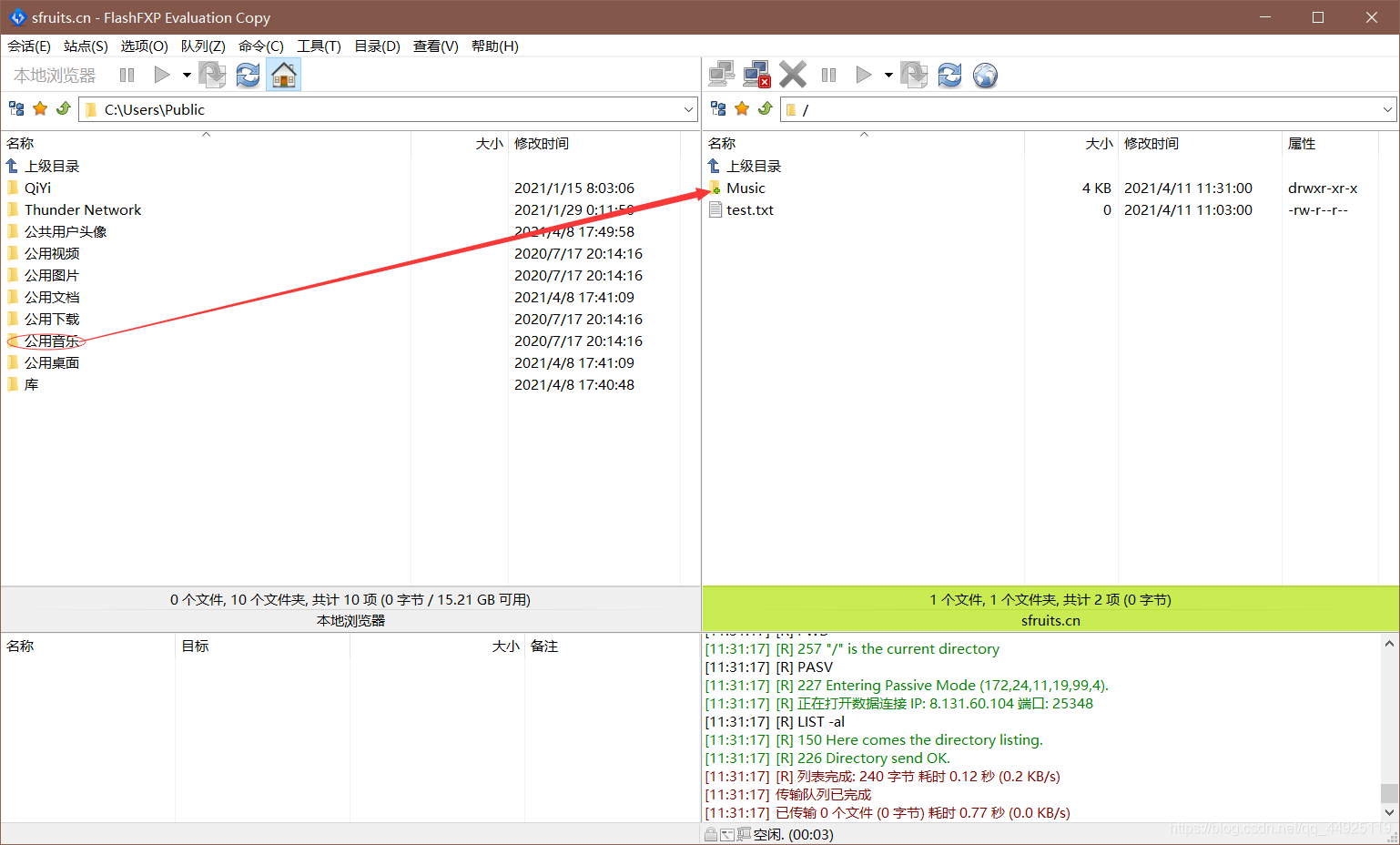
Task: Click the 本地浏览器 label under local pane
Action: (x=350, y=621)
